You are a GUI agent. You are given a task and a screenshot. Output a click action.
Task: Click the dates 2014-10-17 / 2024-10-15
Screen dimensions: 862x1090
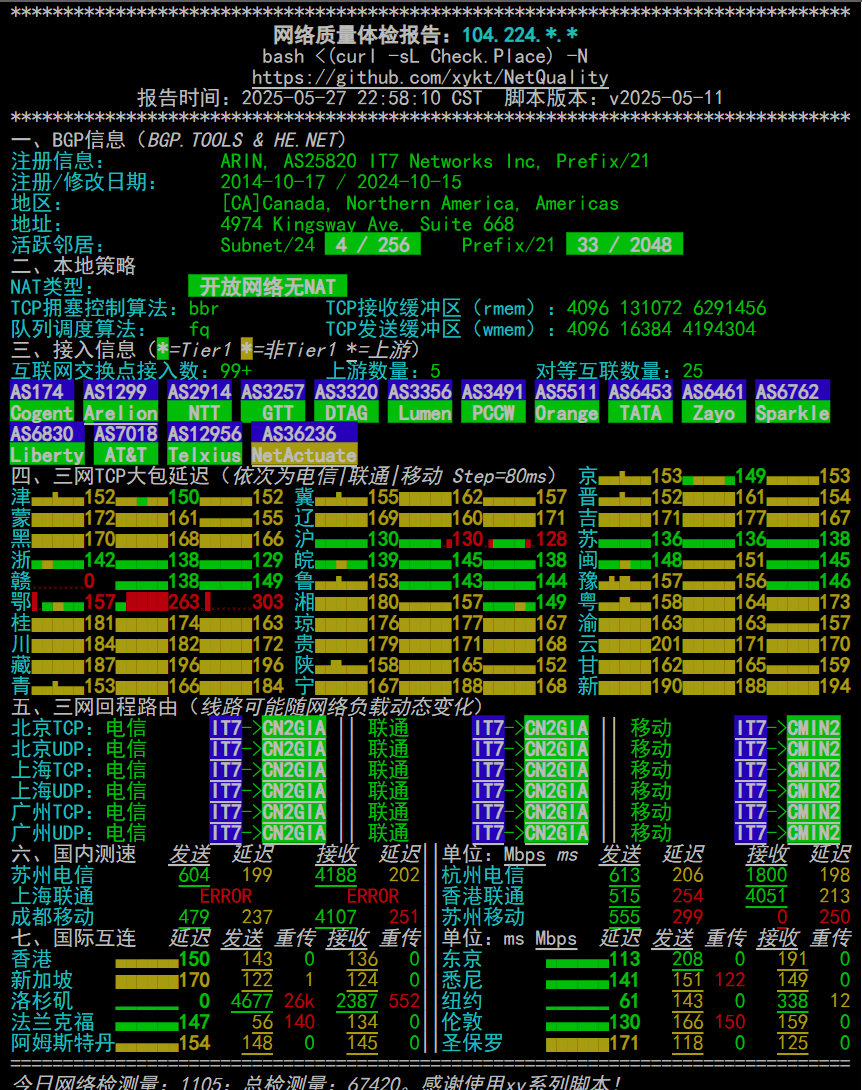[341, 182]
